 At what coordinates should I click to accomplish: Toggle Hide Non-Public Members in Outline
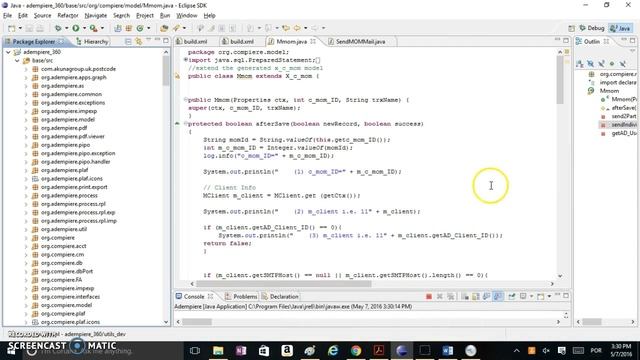point(612,64)
